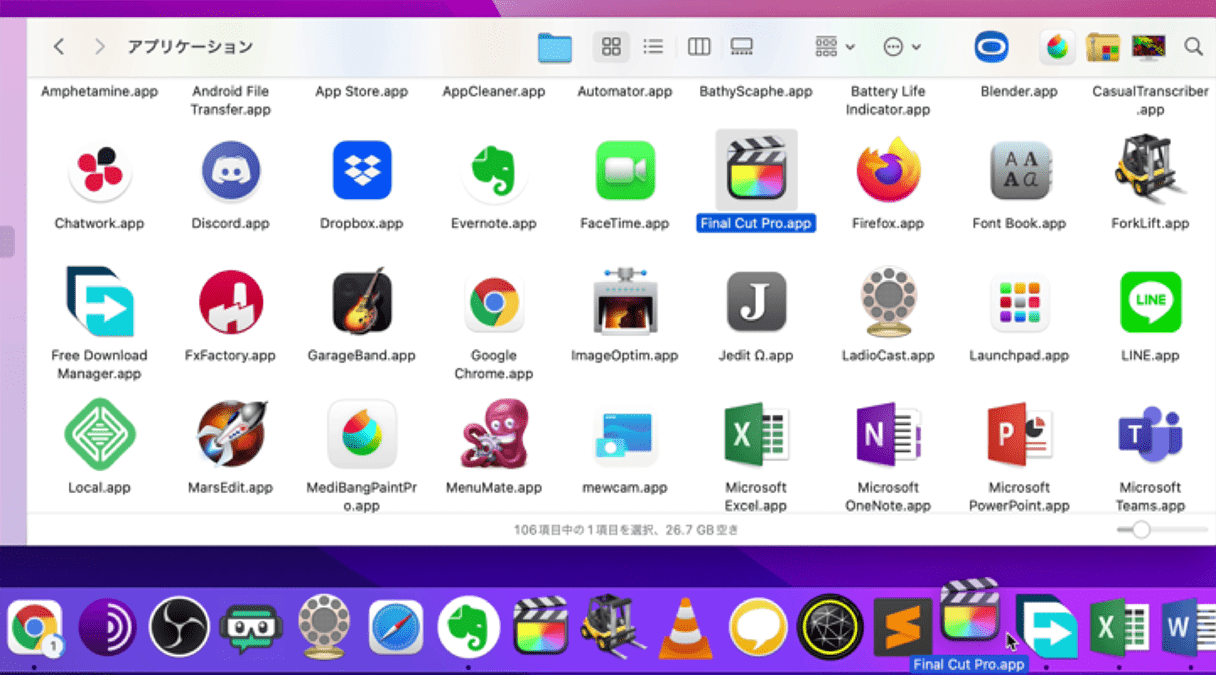Select the LadioCast.app icon in Finder
This screenshot has height=675, width=1216.
tap(888, 301)
